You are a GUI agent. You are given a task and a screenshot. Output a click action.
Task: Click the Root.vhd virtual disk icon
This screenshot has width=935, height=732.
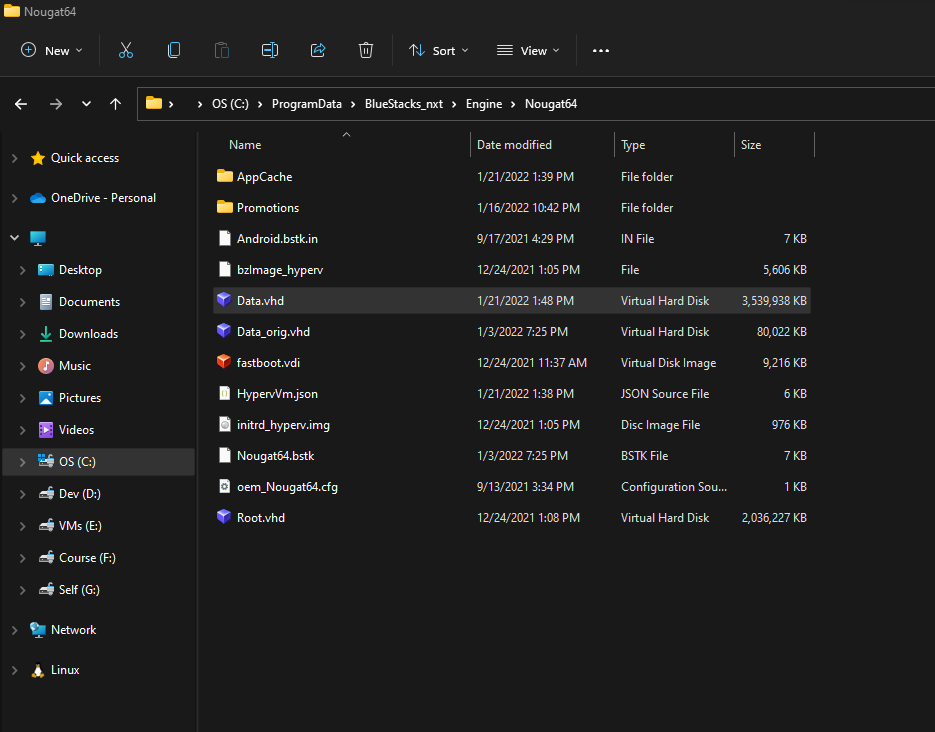pos(224,516)
